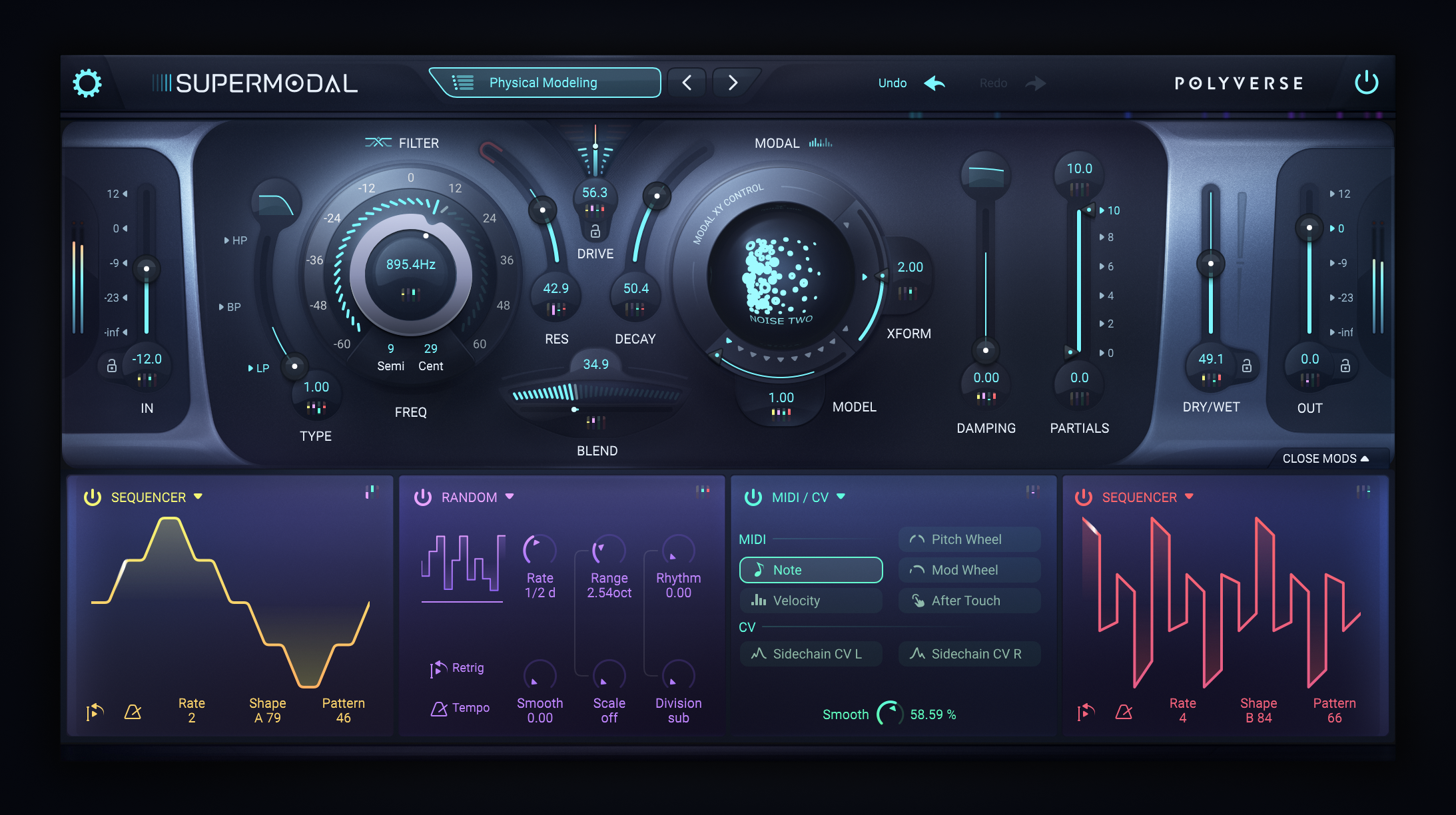Open the MIDI / CV type dropdown
The image size is (1456, 815).
(841, 497)
